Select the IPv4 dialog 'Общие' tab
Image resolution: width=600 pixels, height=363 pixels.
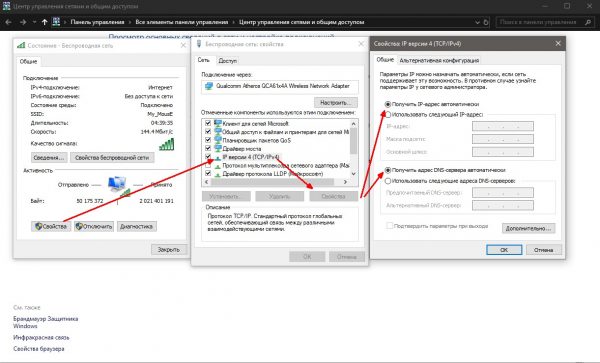385,60
